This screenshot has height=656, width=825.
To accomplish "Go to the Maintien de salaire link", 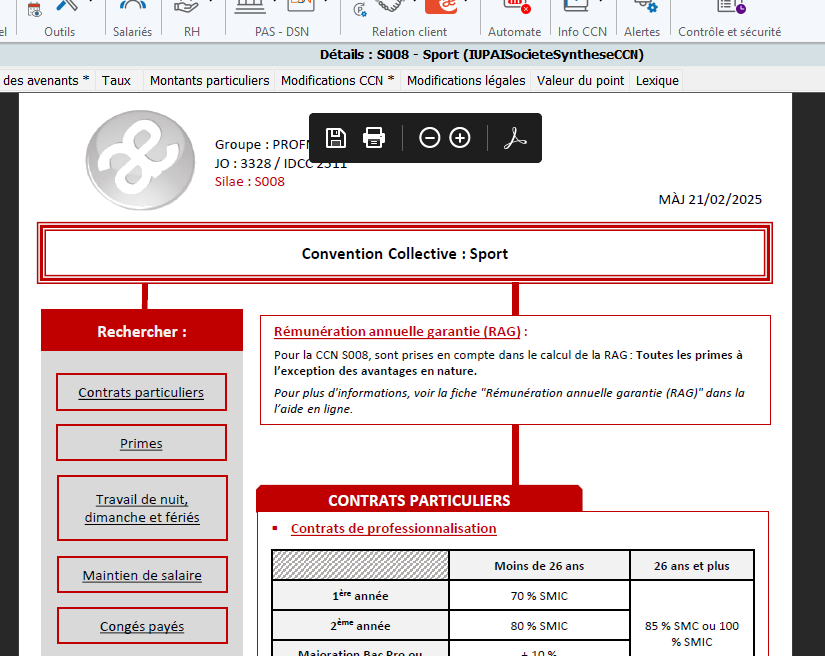I will (142, 576).
